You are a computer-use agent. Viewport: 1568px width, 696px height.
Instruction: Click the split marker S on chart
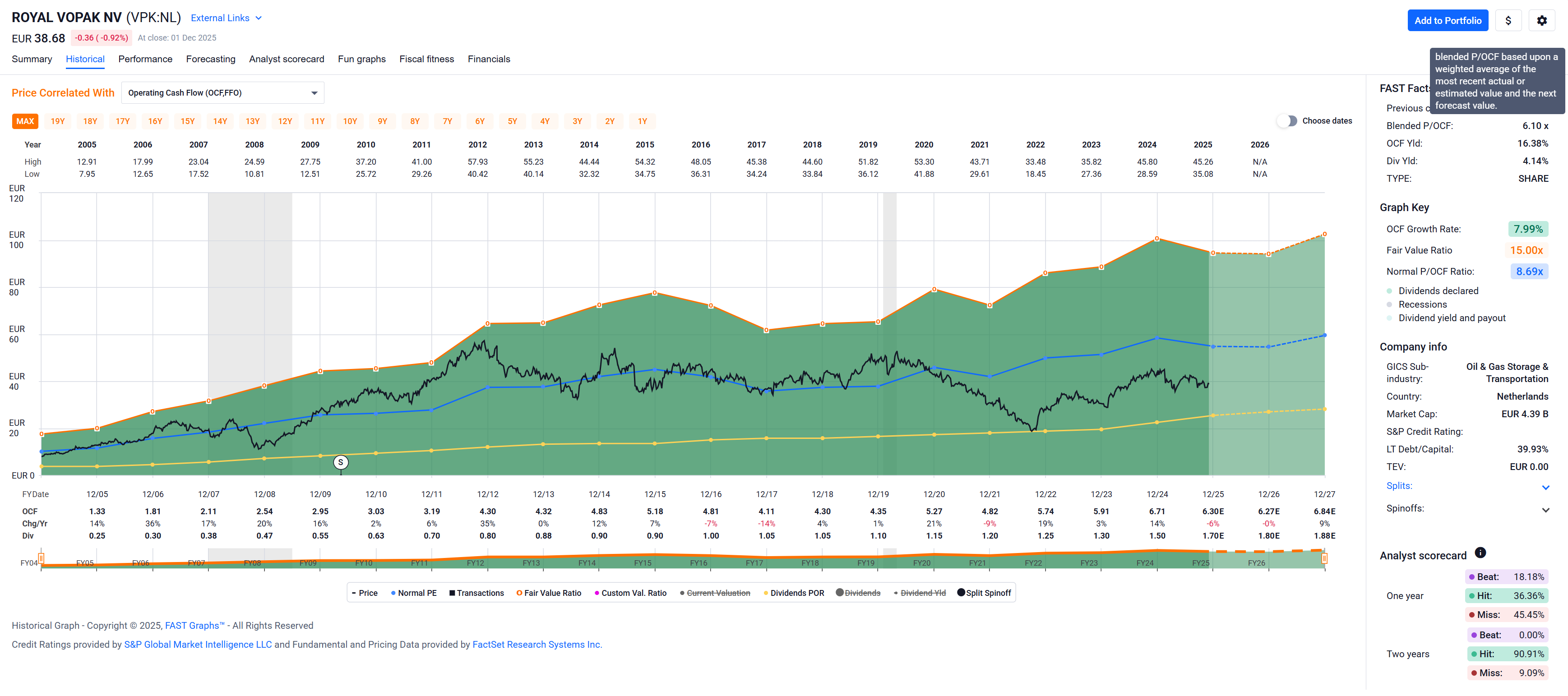(341, 462)
